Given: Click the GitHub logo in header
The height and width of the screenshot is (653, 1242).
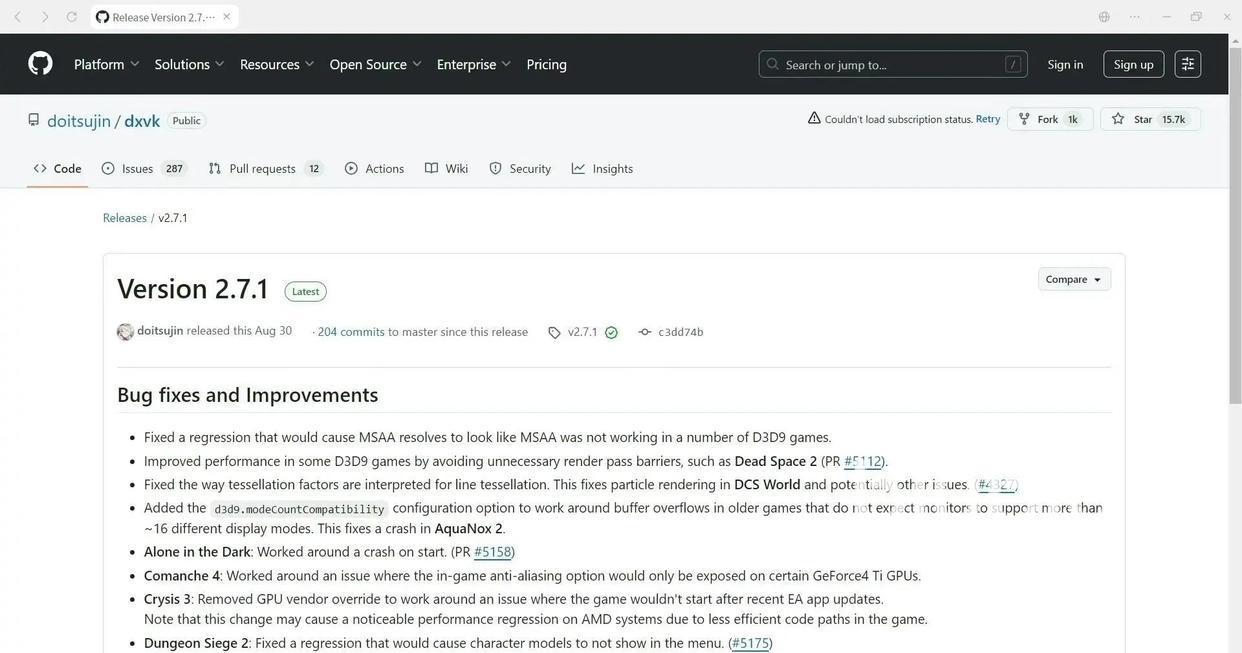Looking at the screenshot, I should [x=40, y=64].
